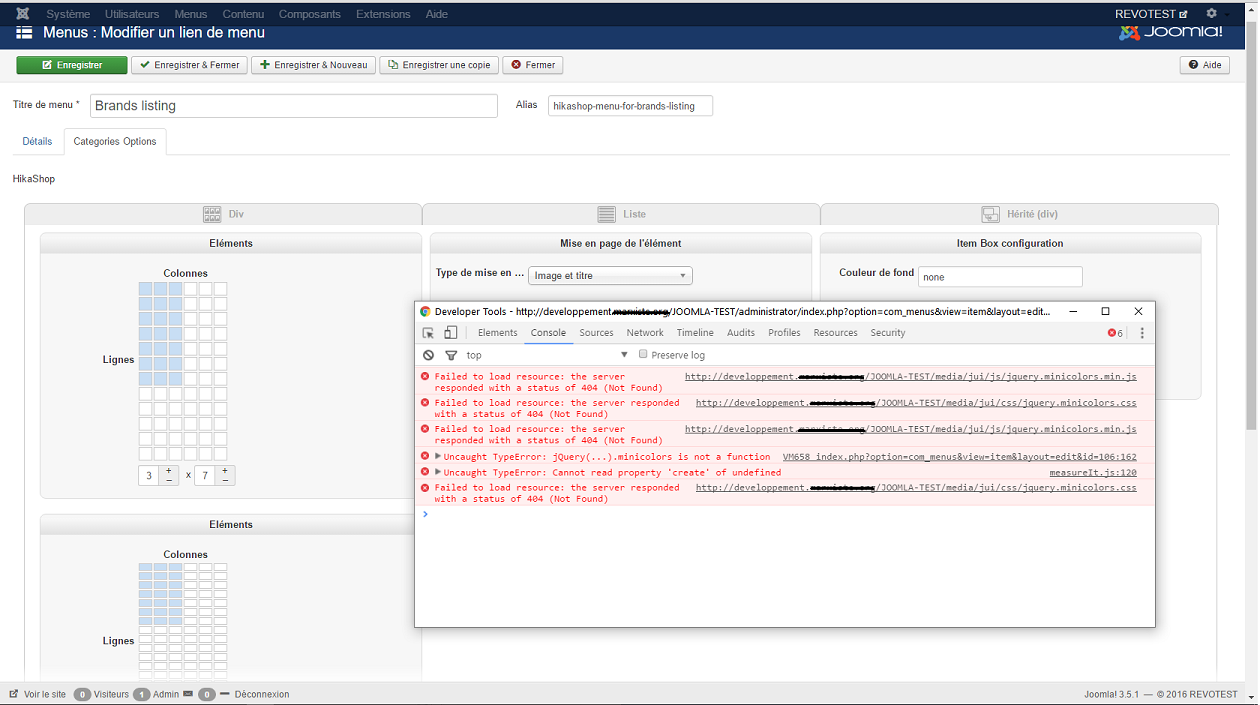
Task: Click the Div layout grid icon
Action: coord(212,214)
